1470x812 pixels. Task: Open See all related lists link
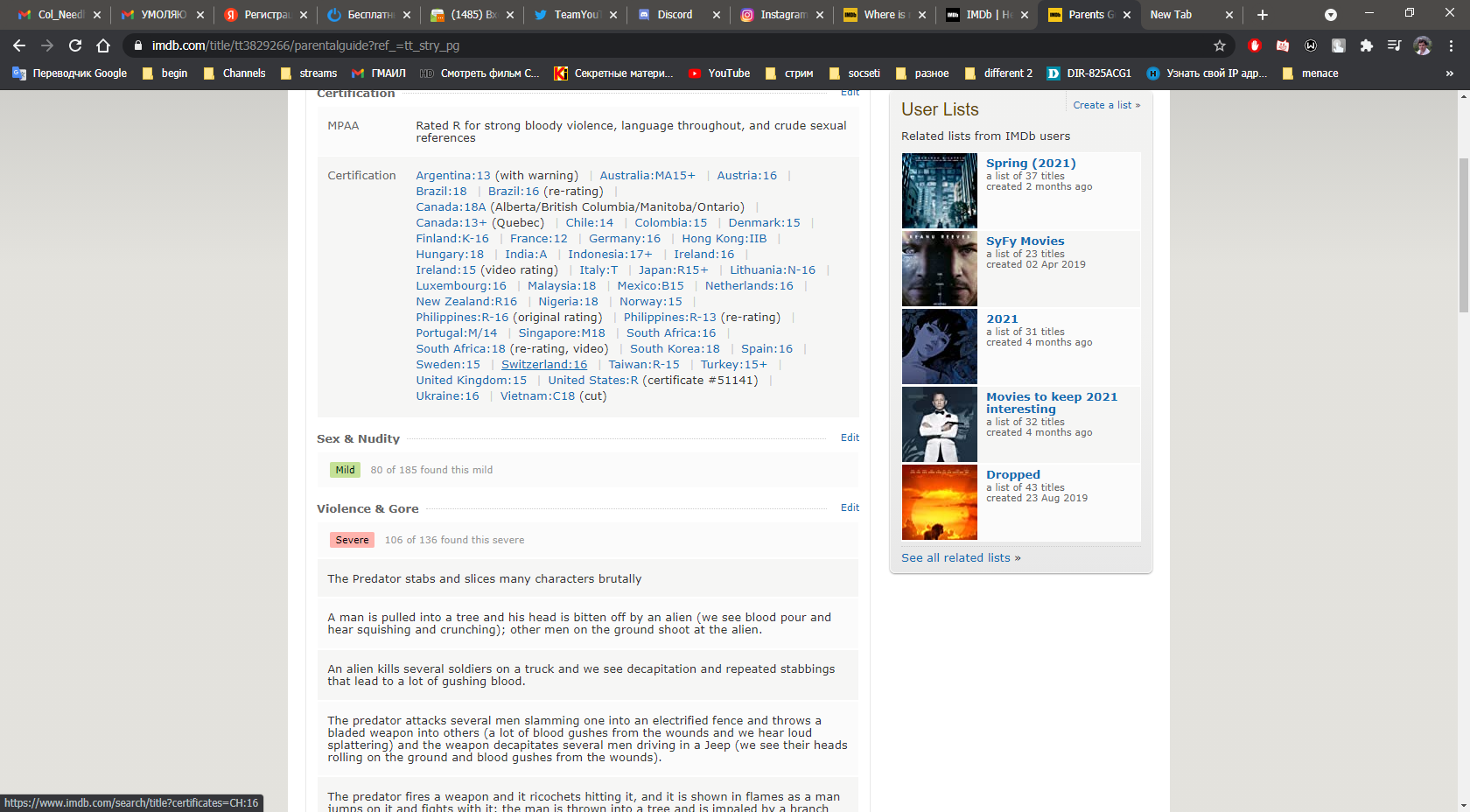(961, 557)
